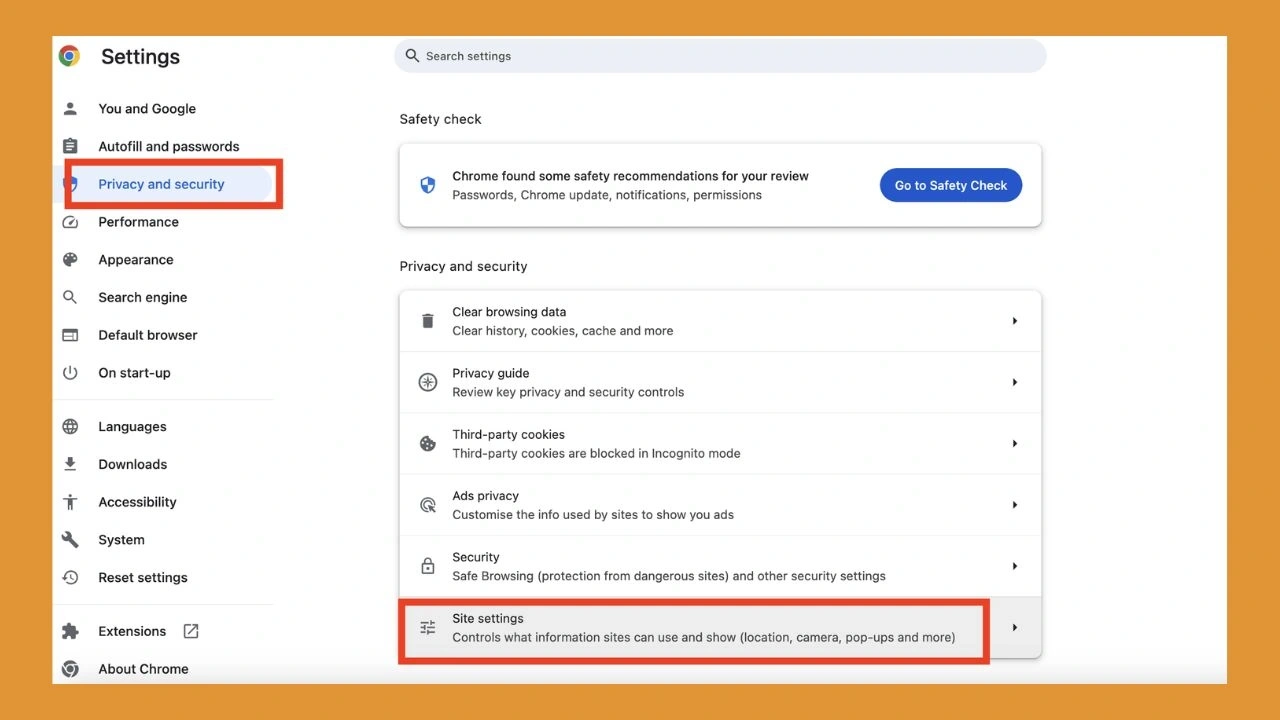Expand Clear browsing data via its arrow
Image resolution: width=1280 pixels, height=720 pixels.
[1015, 321]
